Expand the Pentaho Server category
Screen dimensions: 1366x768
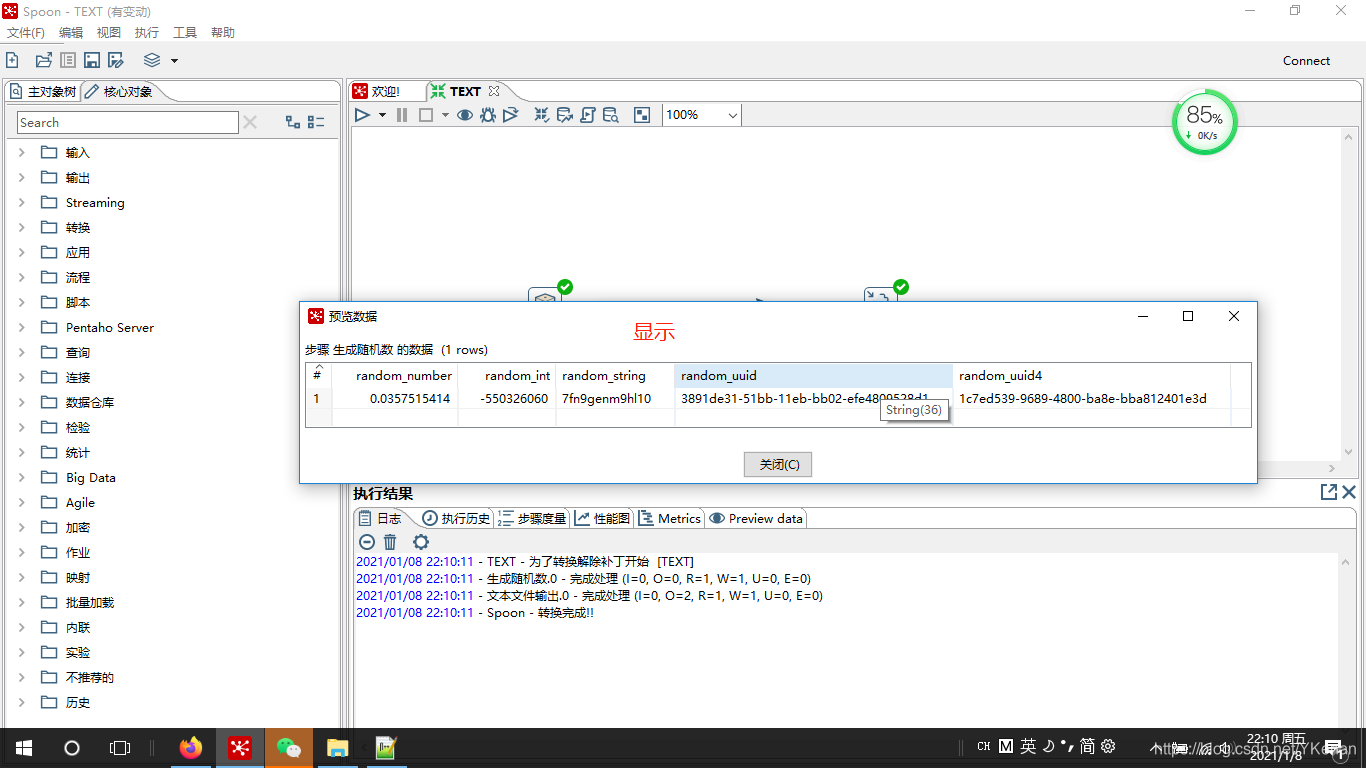22,327
